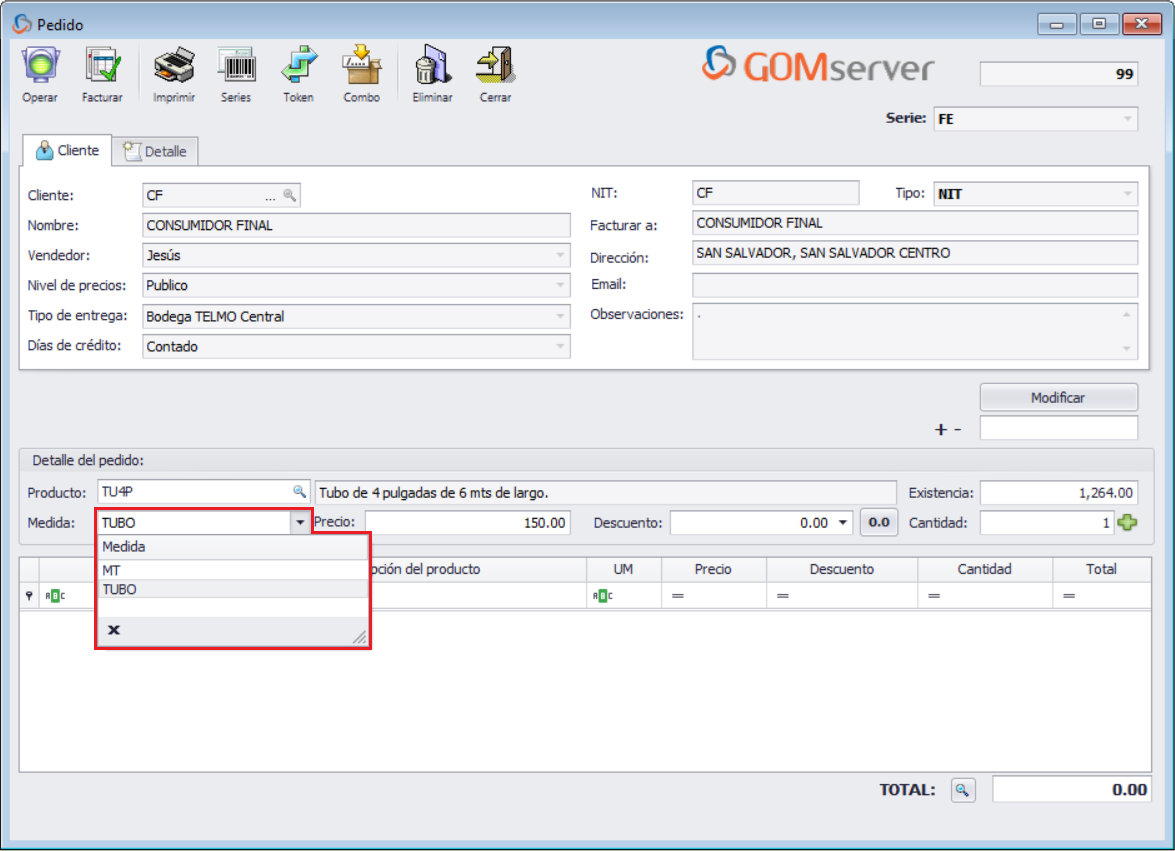The image size is (1175, 851).
Task: Select the Cliente tab
Action: pos(66,151)
